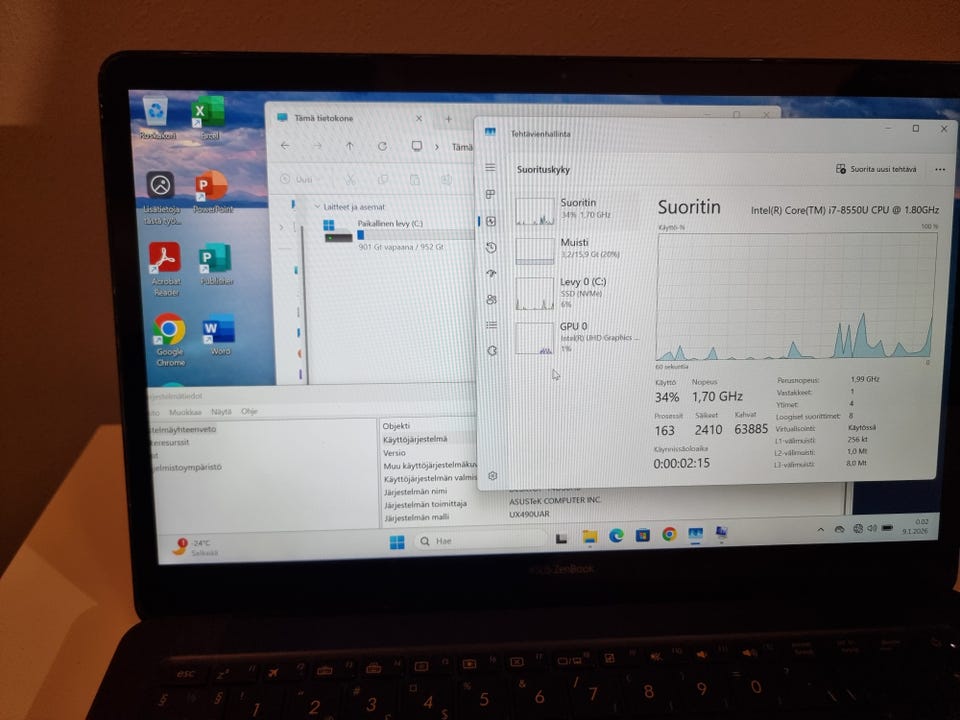Viewport: 960px width, 720px height.
Task: Select the 'resurssit' tree item in System Information
Action: coord(170,442)
